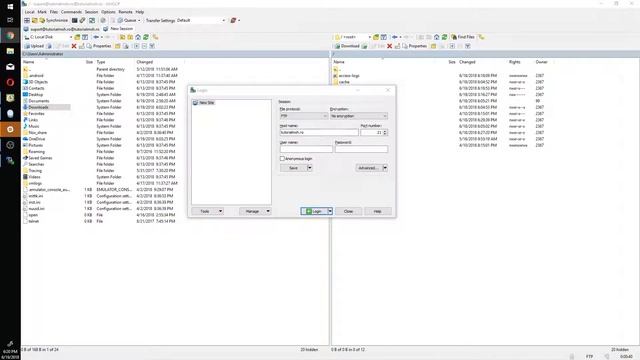The width and height of the screenshot is (640, 360).
Task: Open the Options menu
Action: pos(108,12)
